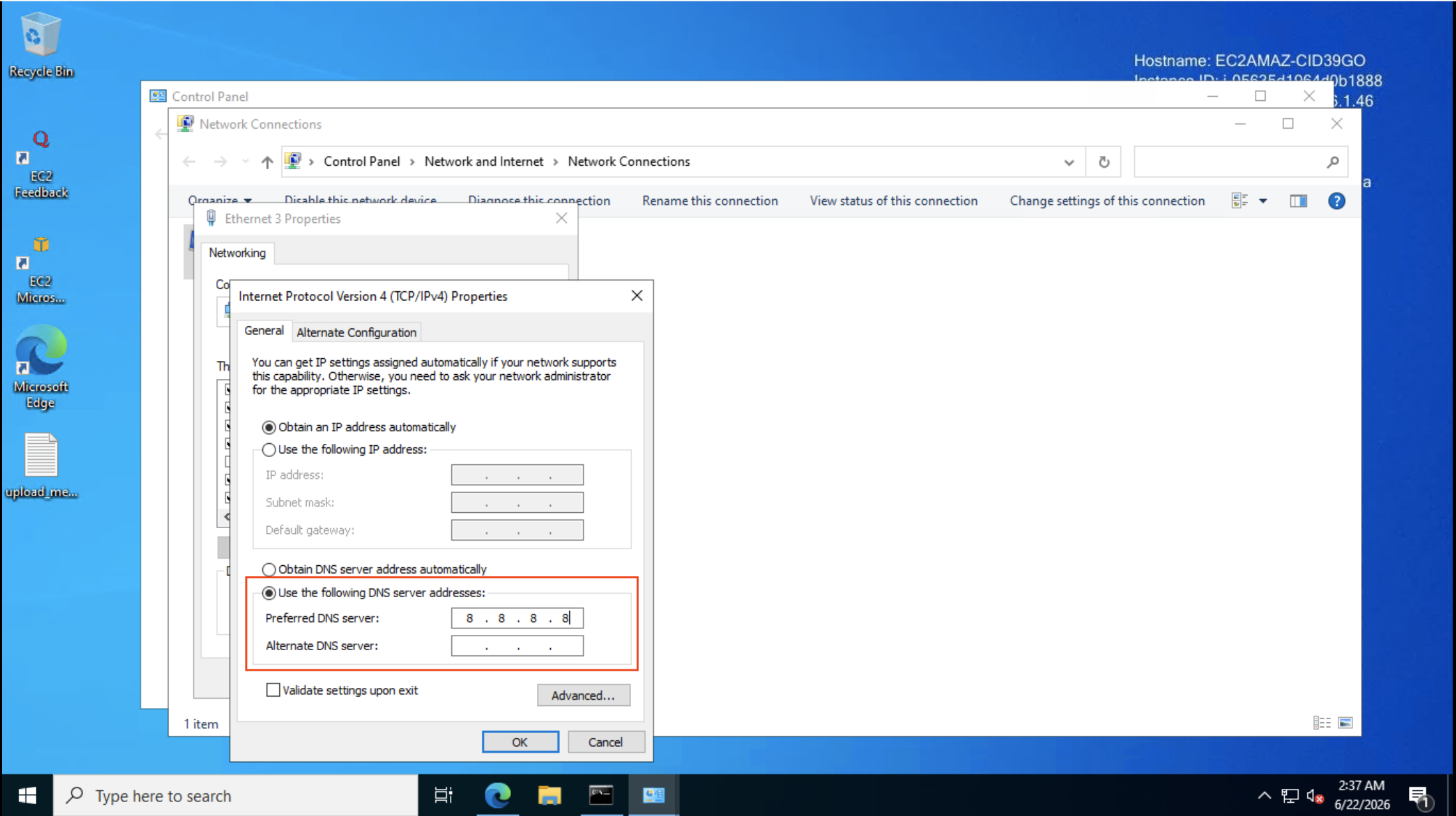Show hidden icons in the system tray
The width and height of the screenshot is (1456, 816).
point(1264,795)
